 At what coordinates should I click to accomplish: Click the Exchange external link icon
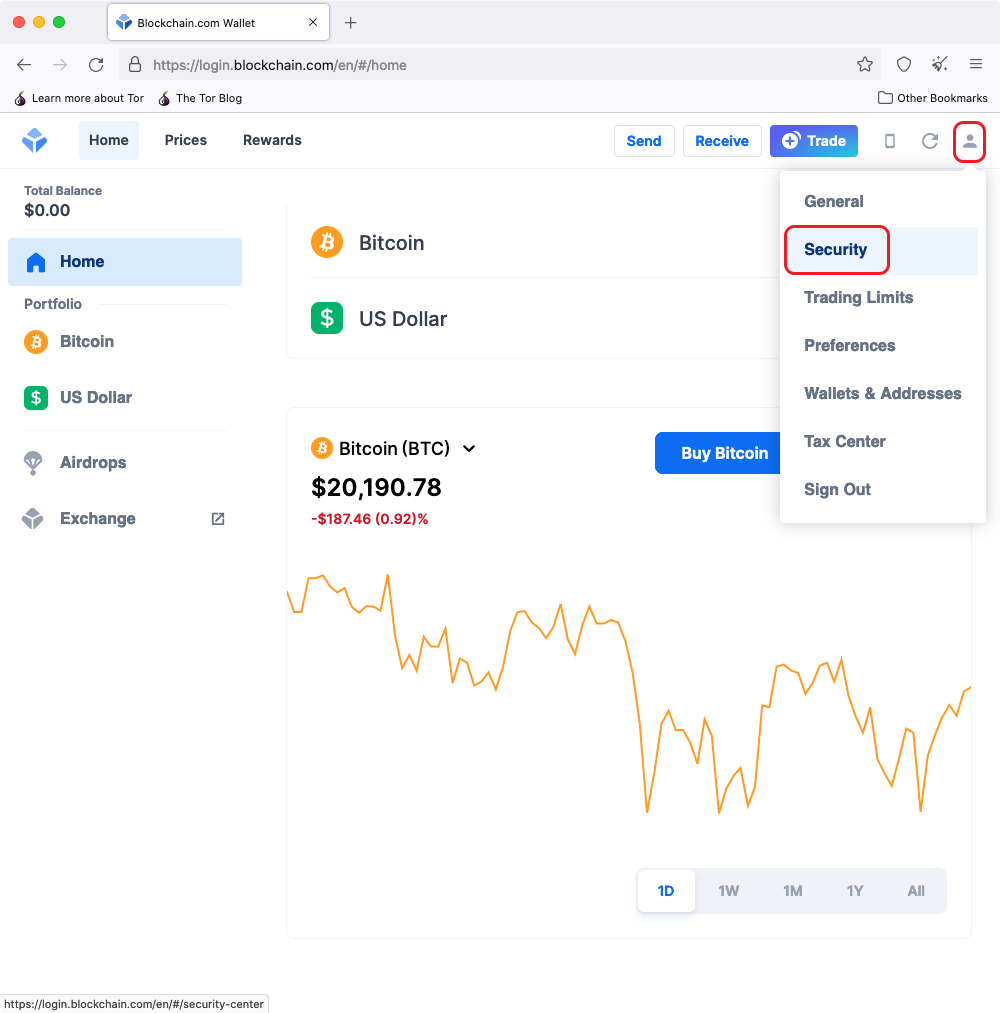(218, 519)
